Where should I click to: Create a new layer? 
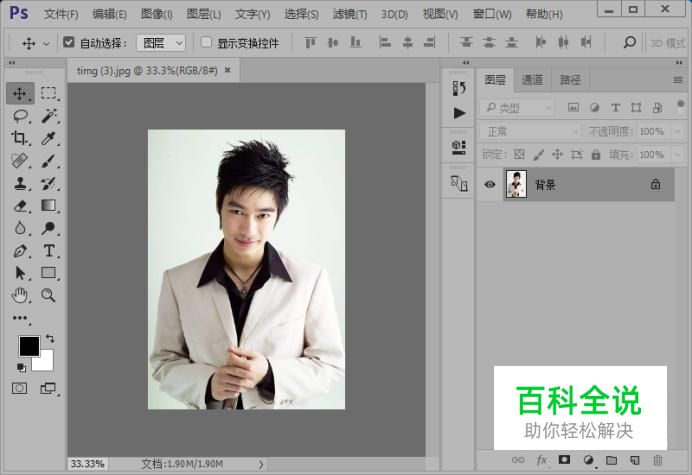point(635,460)
